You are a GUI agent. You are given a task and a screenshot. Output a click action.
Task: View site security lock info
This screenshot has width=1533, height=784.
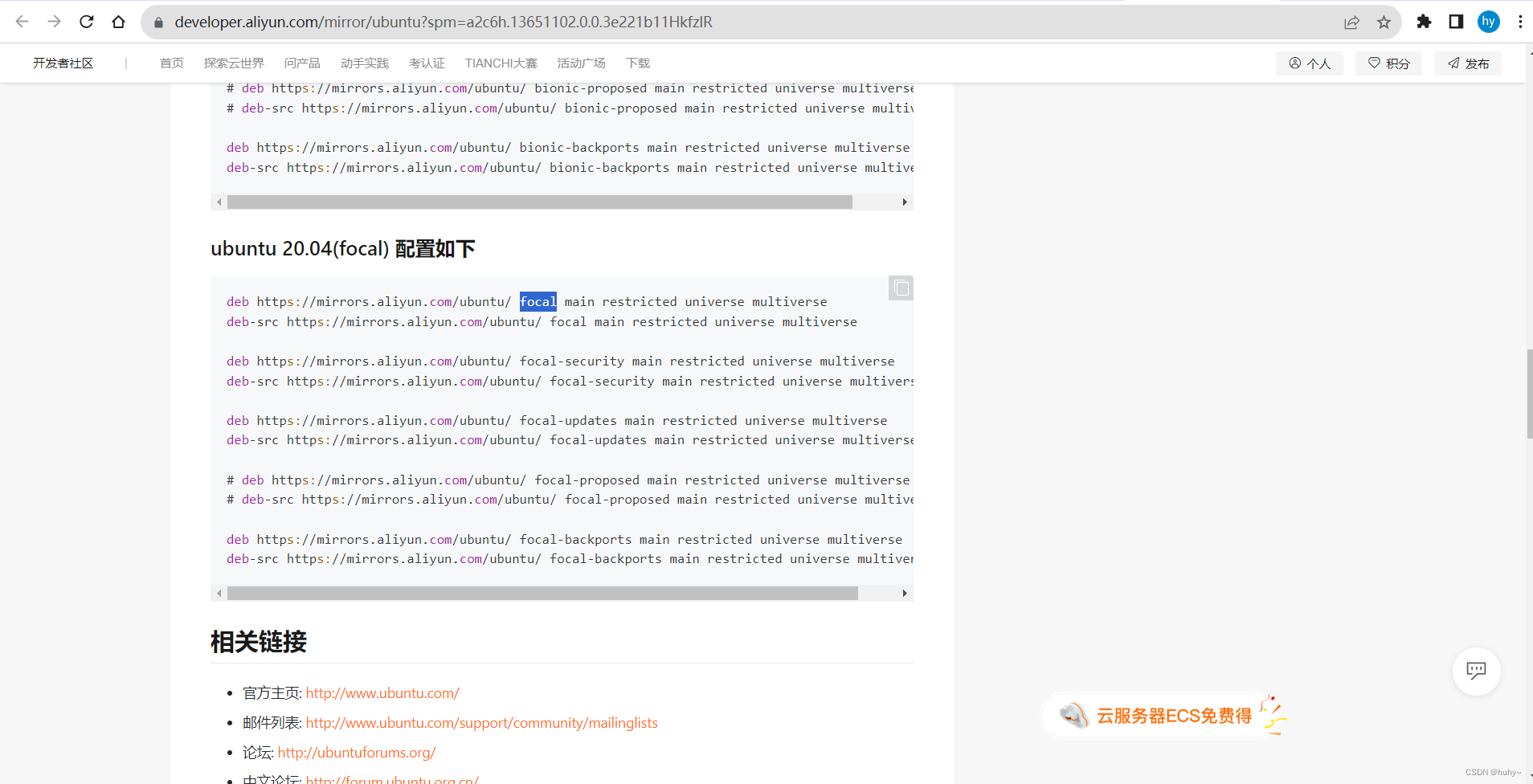tap(158, 22)
